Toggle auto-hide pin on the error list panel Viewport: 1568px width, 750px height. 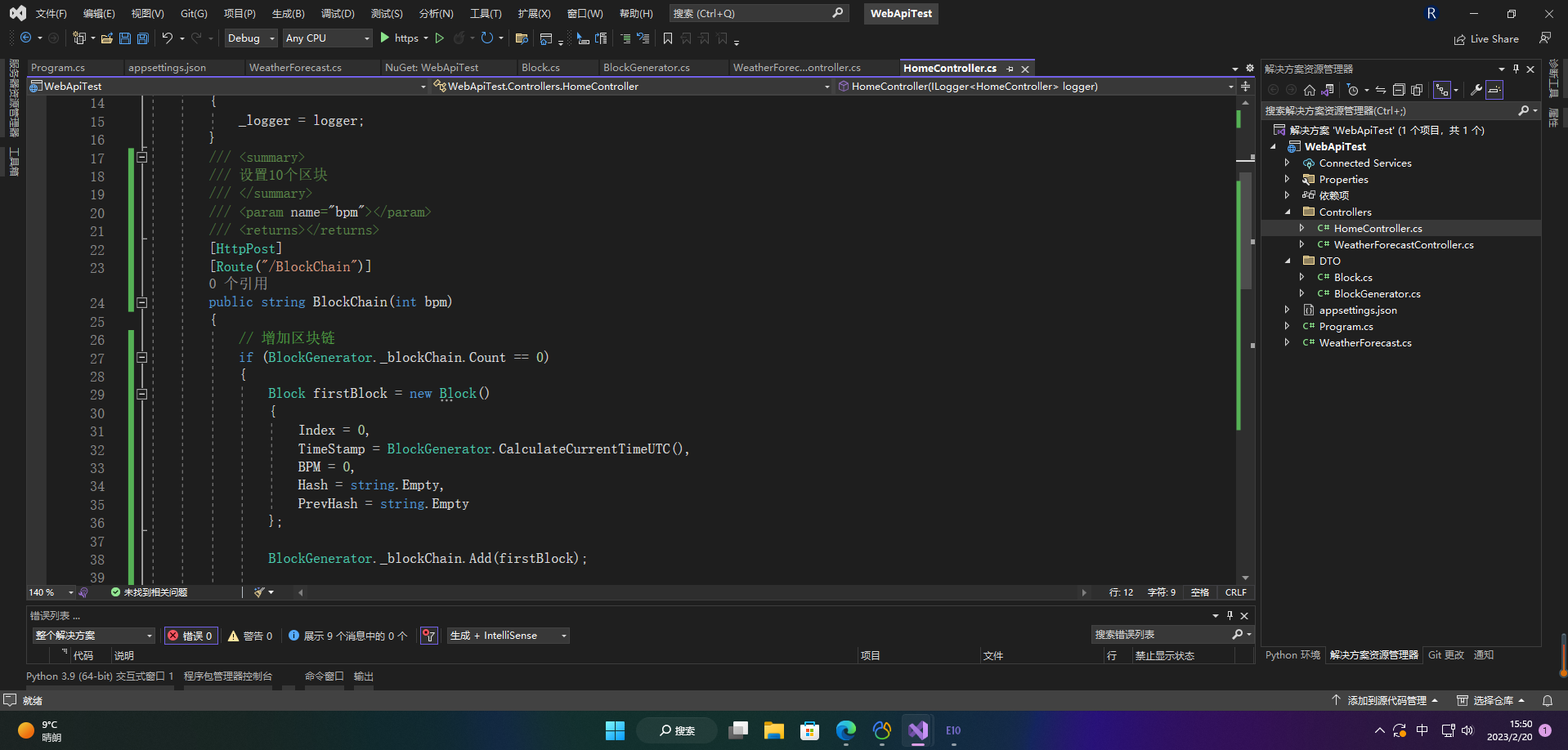1230,615
